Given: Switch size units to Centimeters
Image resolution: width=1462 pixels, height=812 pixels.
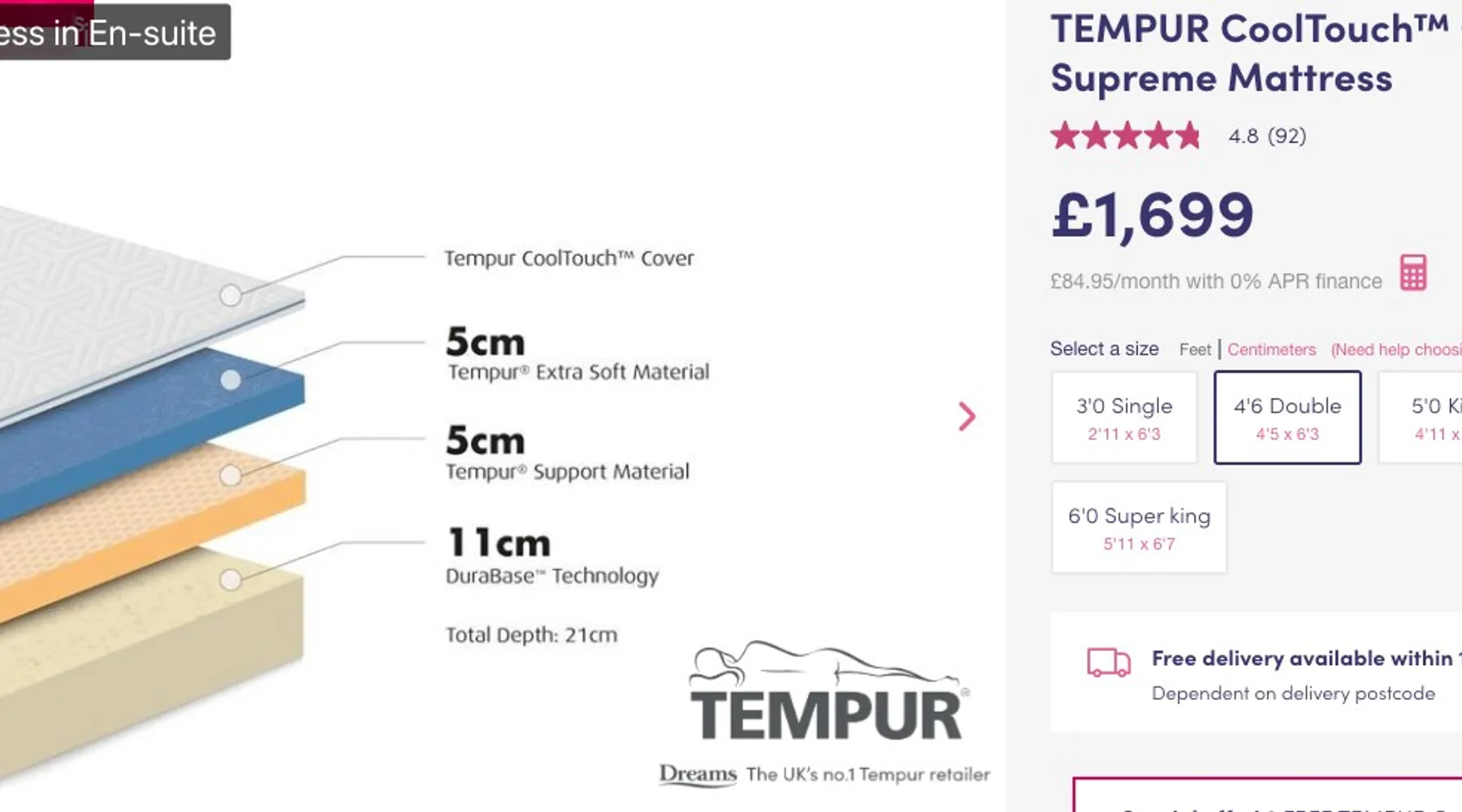Looking at the screenshot, I should tap(1271, 350).
